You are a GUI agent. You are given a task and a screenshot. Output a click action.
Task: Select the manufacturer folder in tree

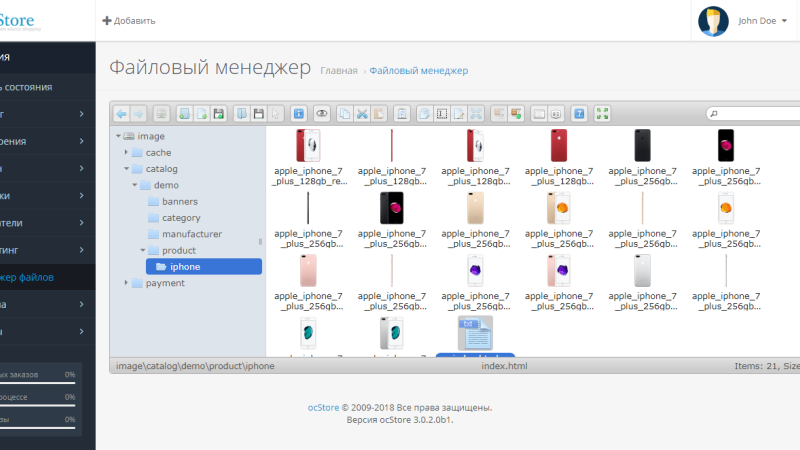[x=192, y=234]
